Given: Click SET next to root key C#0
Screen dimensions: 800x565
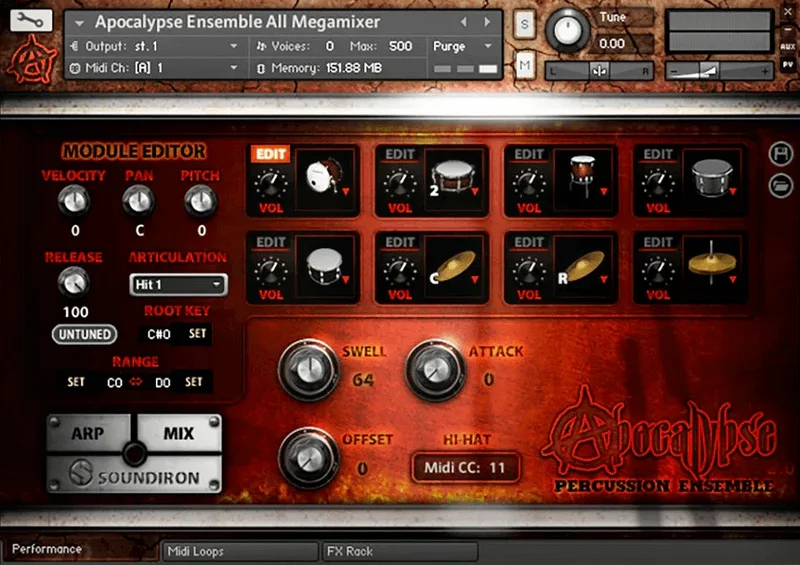Looking at the screenshot, I should (197, 334).
